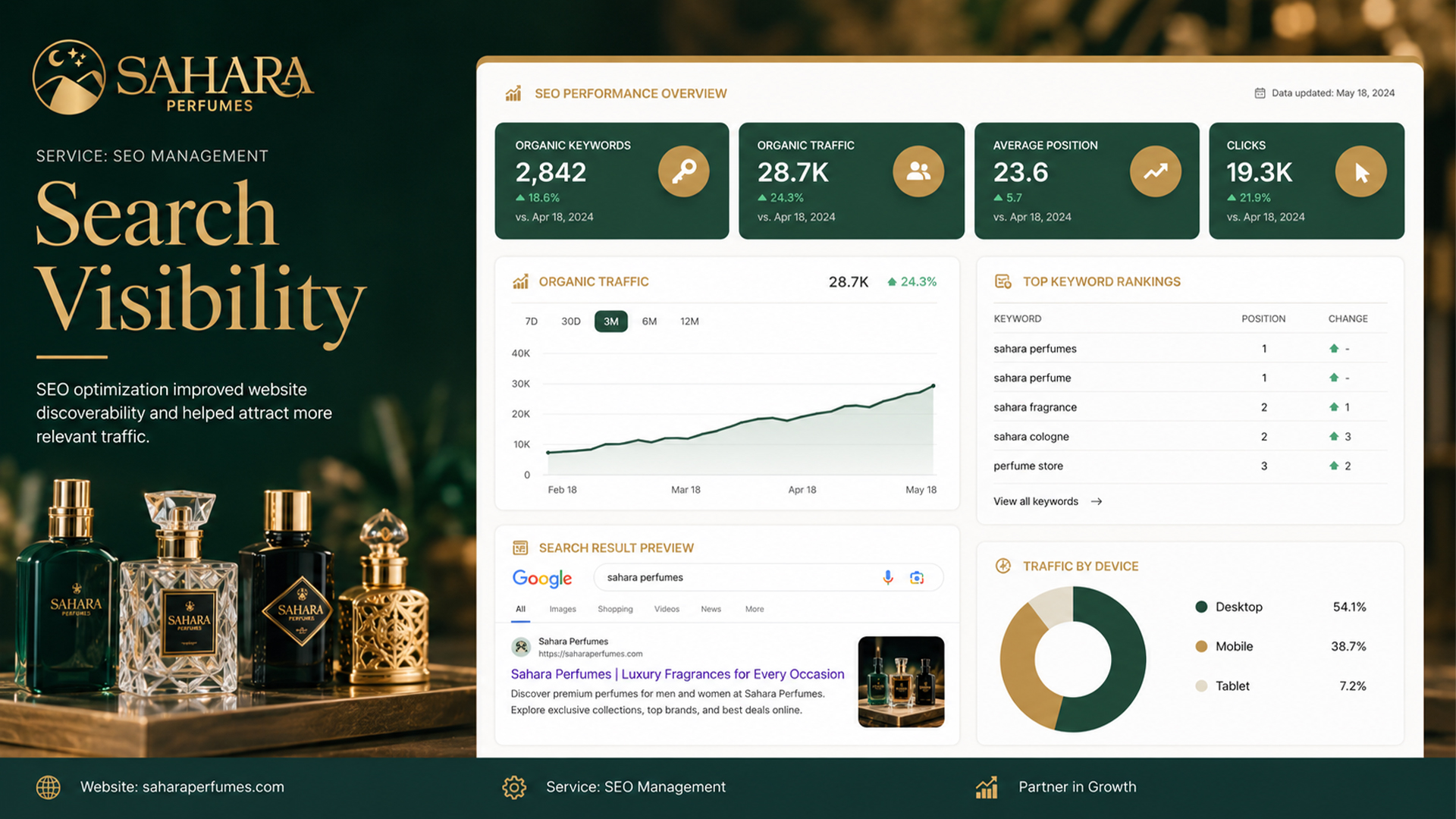Click the saharaperfumes.com URL in the result
Image resolution: width=1456 pixels, height=819 pixels.
click(591, 654)
